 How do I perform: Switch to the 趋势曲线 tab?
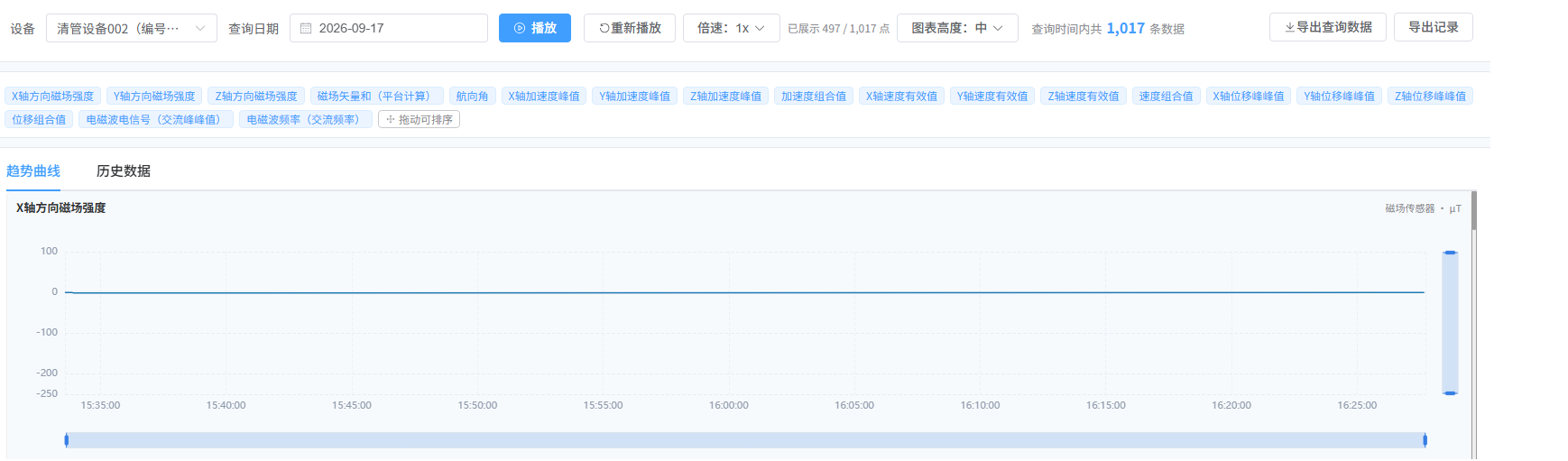tap(33, 171)
